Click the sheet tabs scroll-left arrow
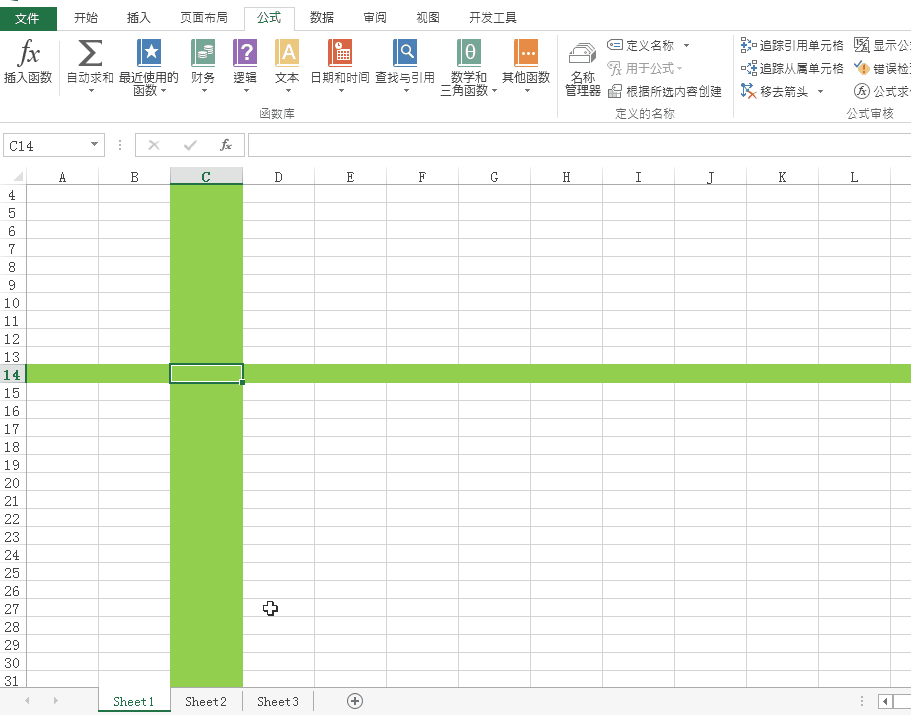911x715 pixels. (x=27, y=701)
